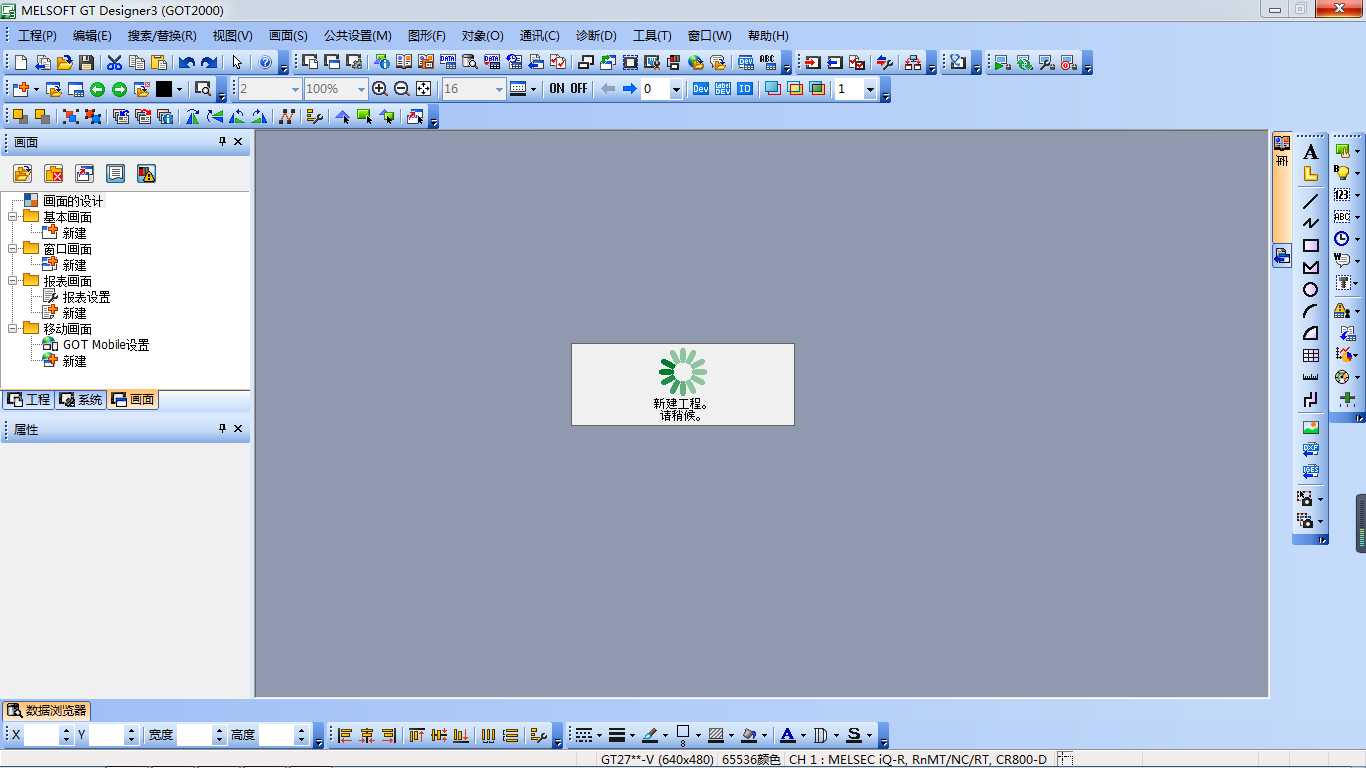
Task: Select the Rectangle drawing tool
Action: [1311, 245]
